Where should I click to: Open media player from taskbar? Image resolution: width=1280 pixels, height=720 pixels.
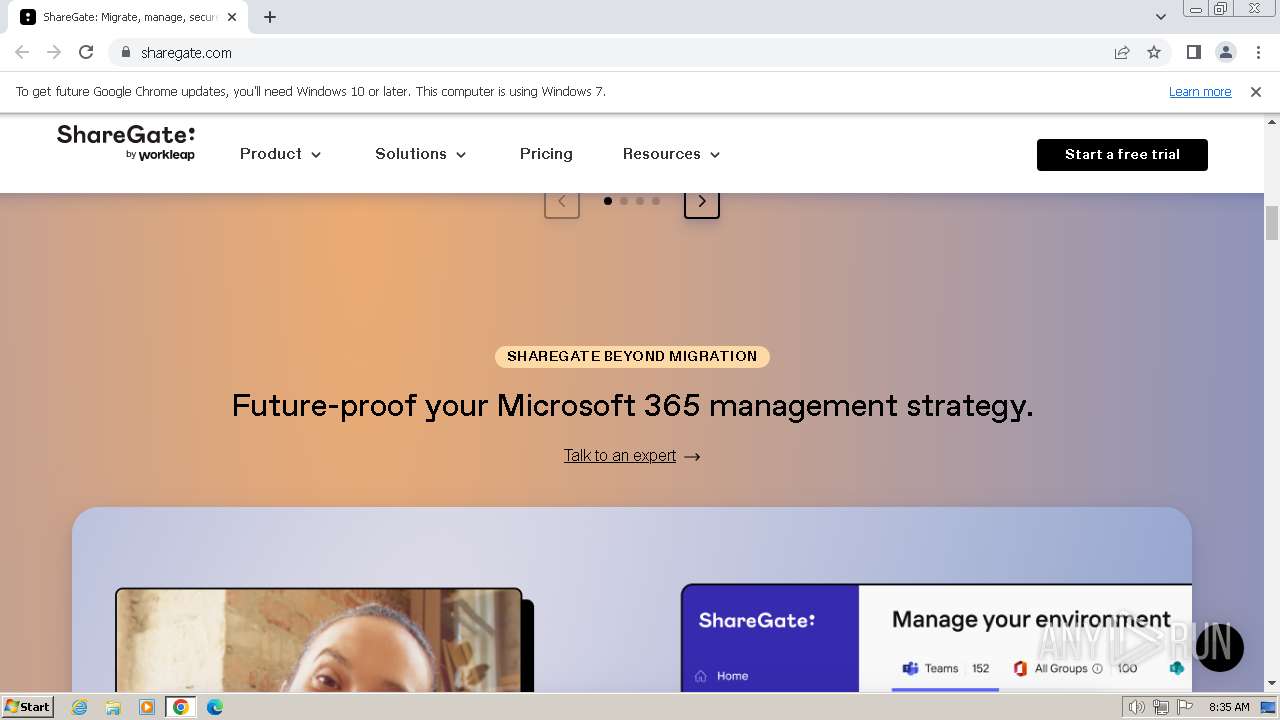point(147,707)
